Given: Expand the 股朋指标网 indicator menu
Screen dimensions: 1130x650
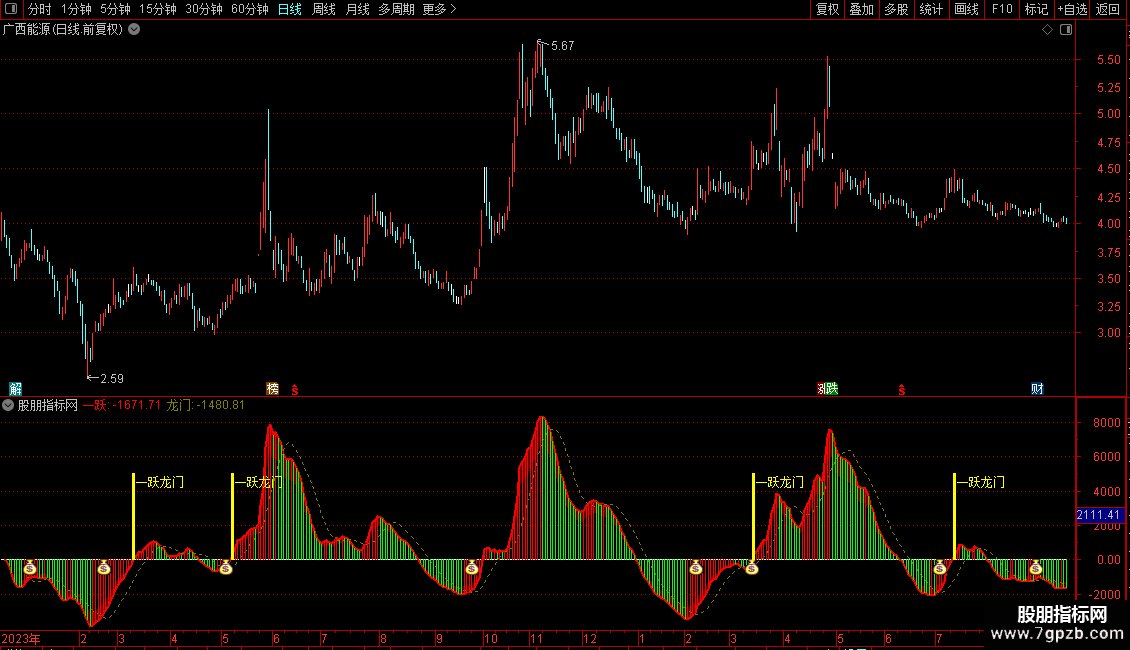Looking at the screenshot, I should 8,405.
